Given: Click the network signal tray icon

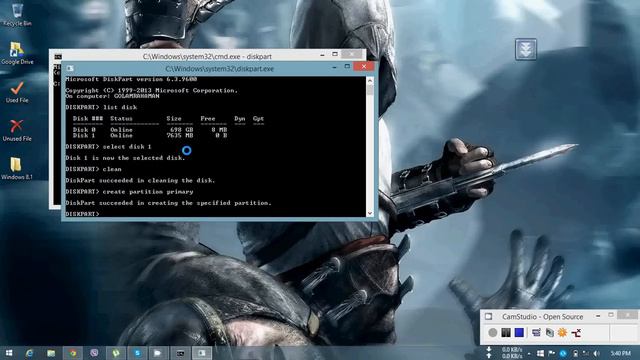Looking at the screenshot, I should click(586, 353).
